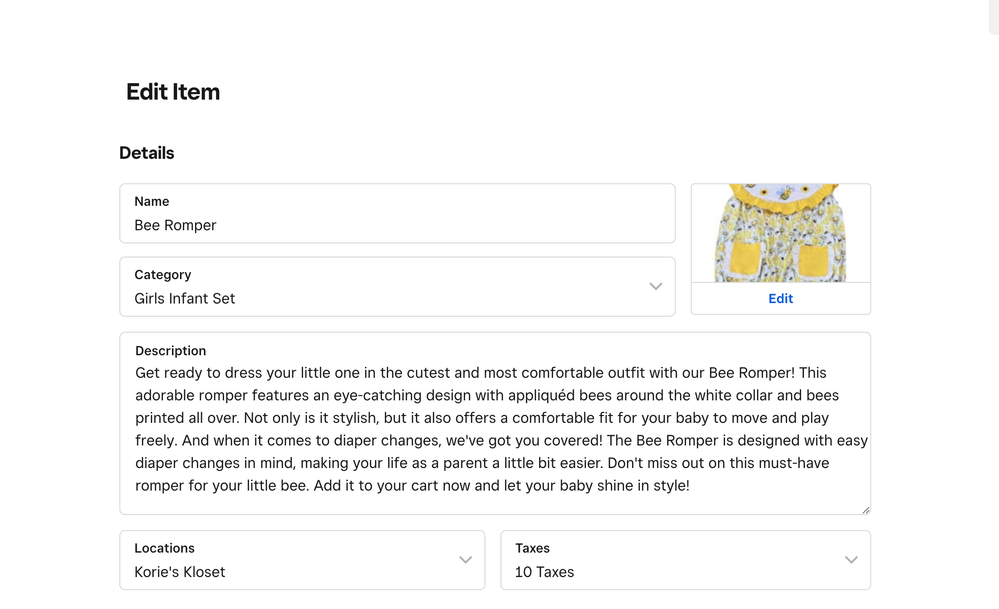Click the Edit link under the product image
The image size is (999, 609).
tap(780, 298)
